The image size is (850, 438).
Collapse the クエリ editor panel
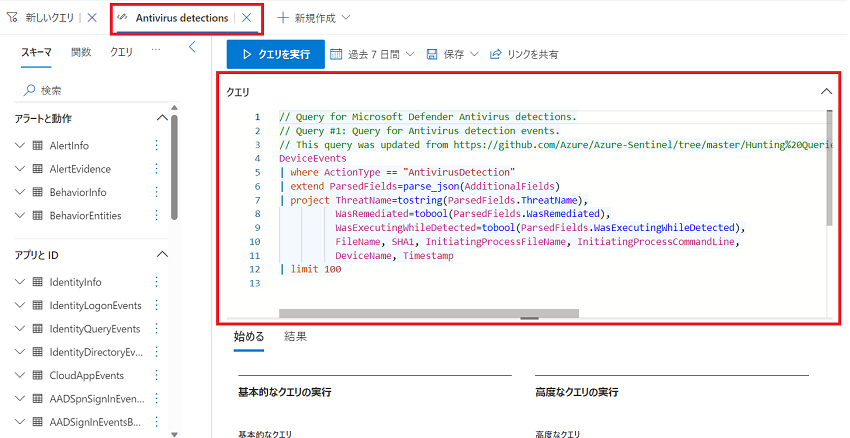click(826, 92)
